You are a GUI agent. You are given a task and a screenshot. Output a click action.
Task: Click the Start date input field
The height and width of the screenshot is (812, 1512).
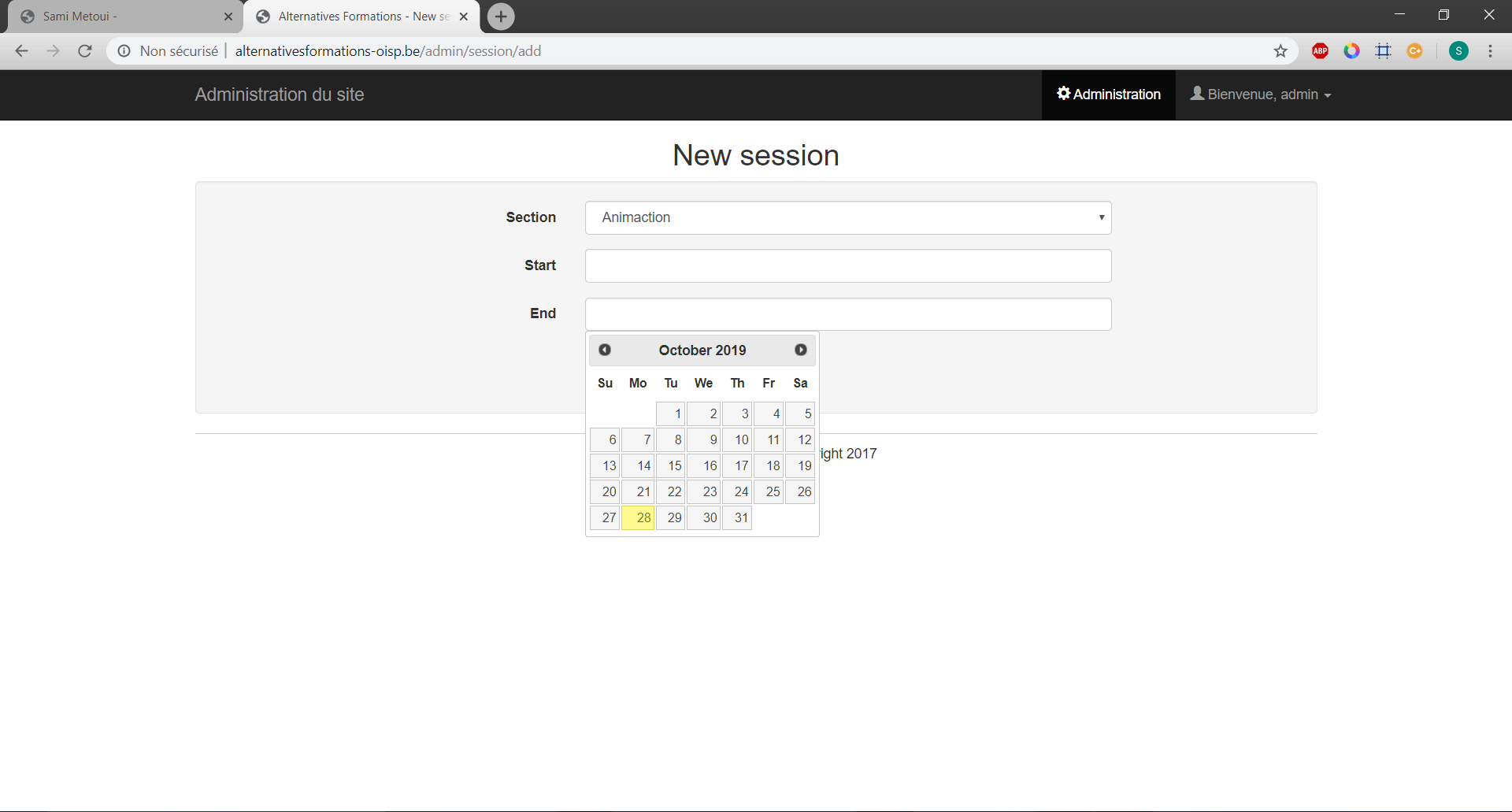click(x=847, y=265)
